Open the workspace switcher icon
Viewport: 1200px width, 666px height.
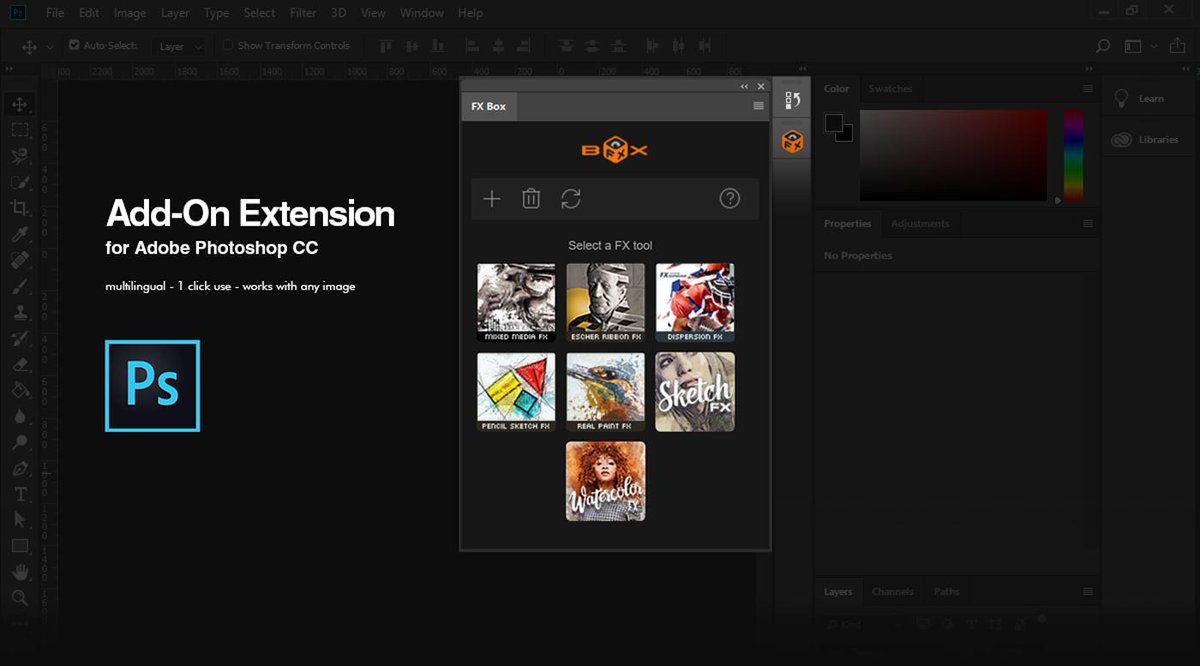tap(1132, 46)
